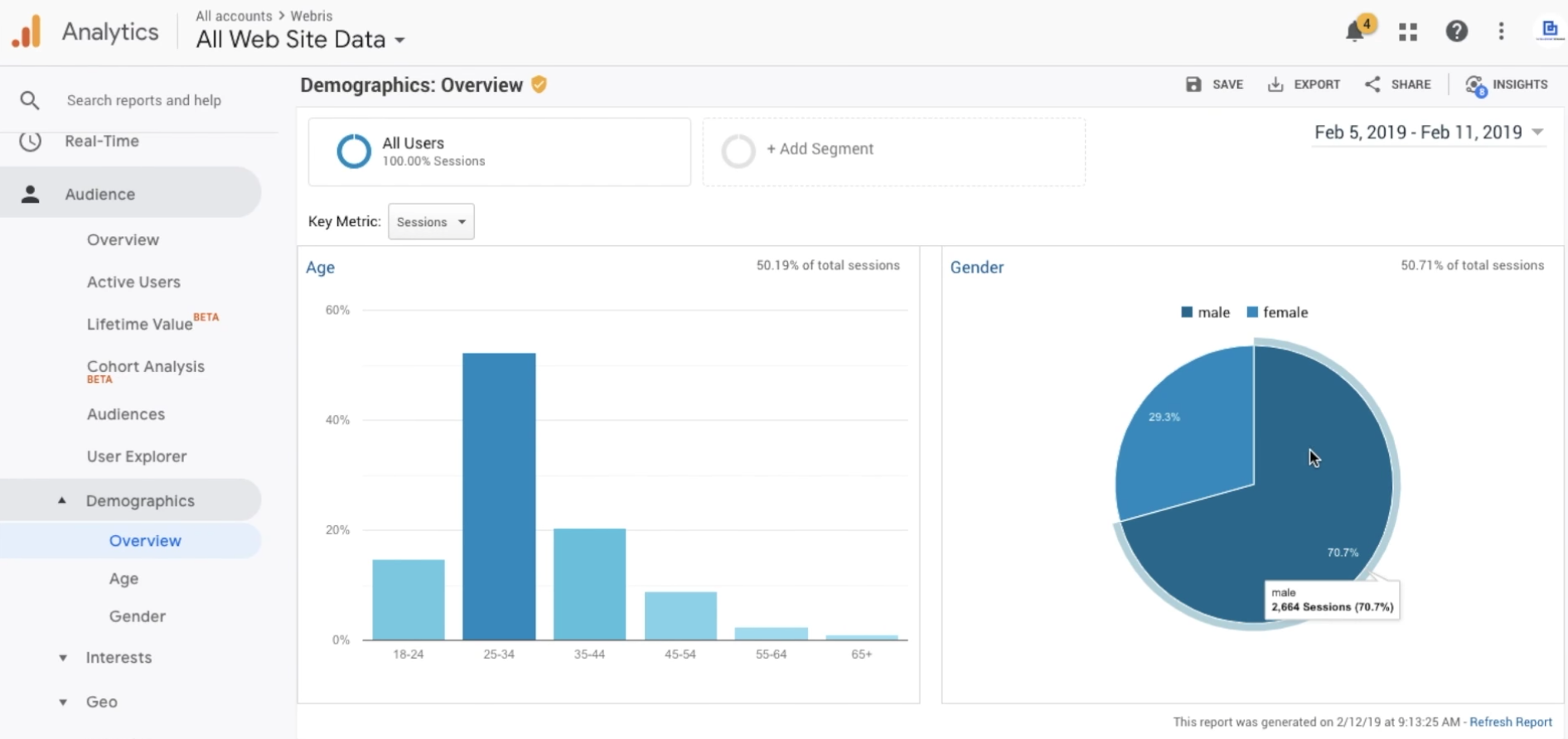Image resolution: width=1568 pixels, height=739 pixels.
Task: Click the Refresh Report link
Action: pyautogui.click(x=1511, y=722)
